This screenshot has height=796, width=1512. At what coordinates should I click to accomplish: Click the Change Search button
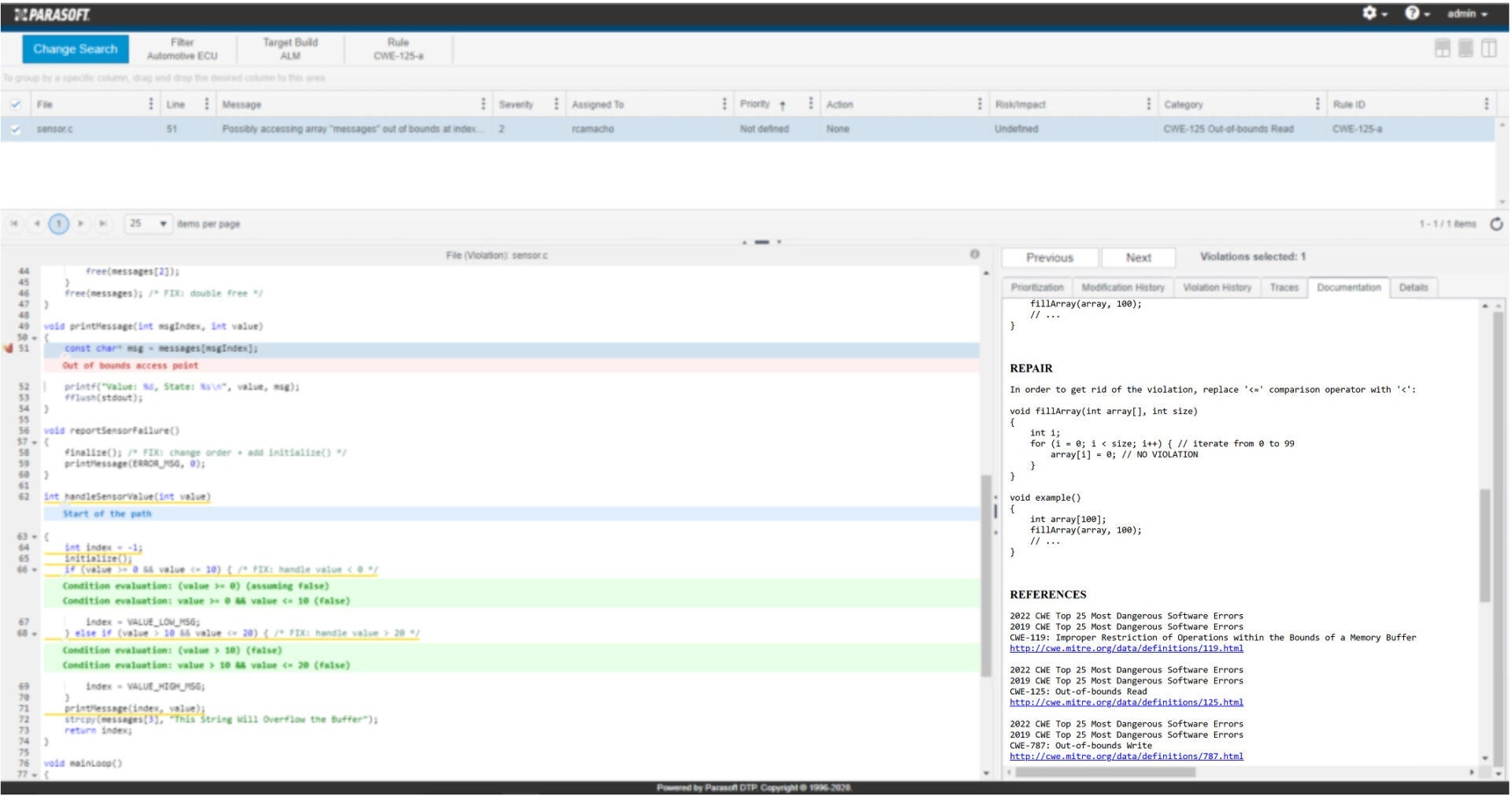point(76,47)
